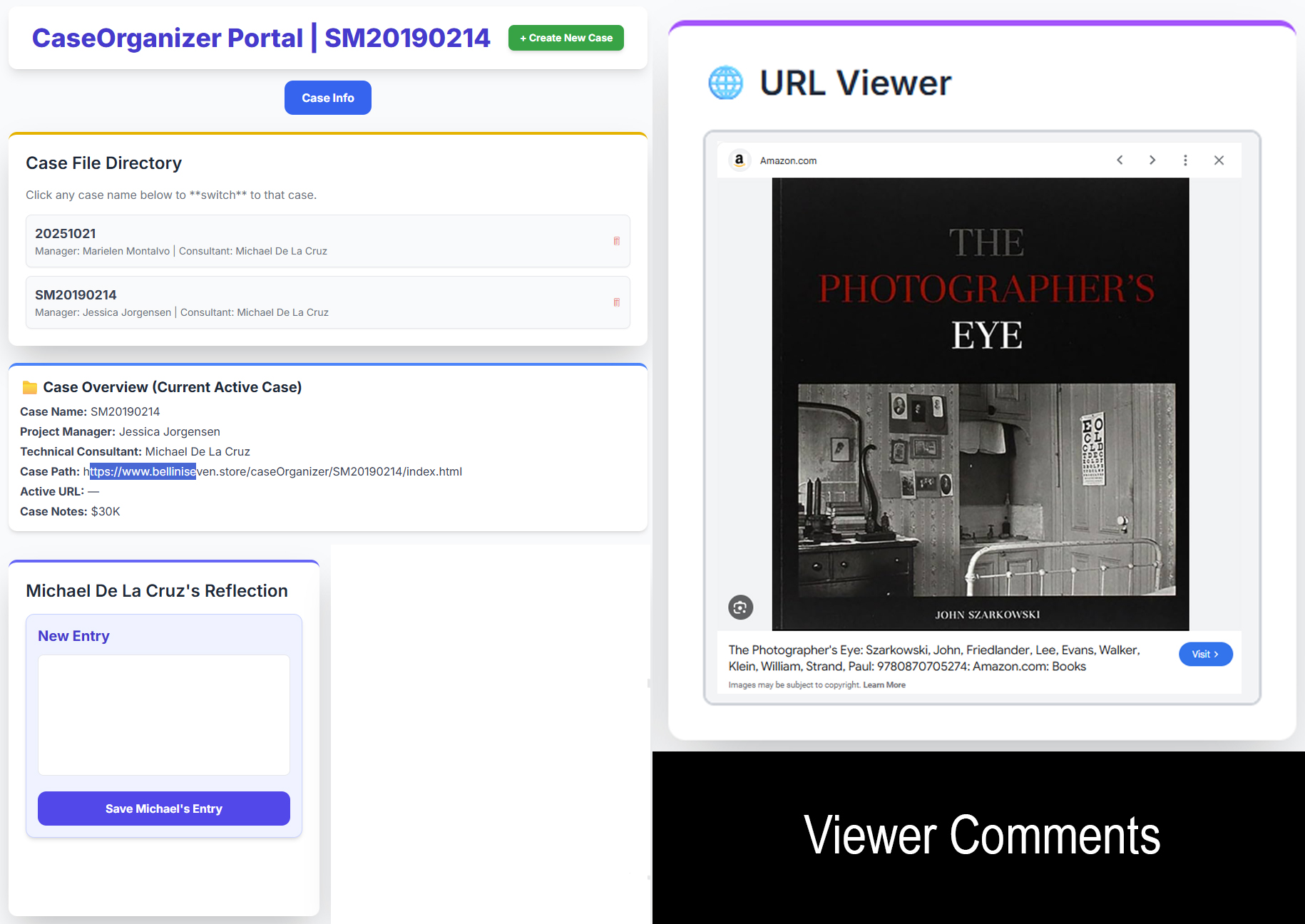1305x924 pixels.
Task: Click in the New Entry text area
Action: [x=164, y=714]
